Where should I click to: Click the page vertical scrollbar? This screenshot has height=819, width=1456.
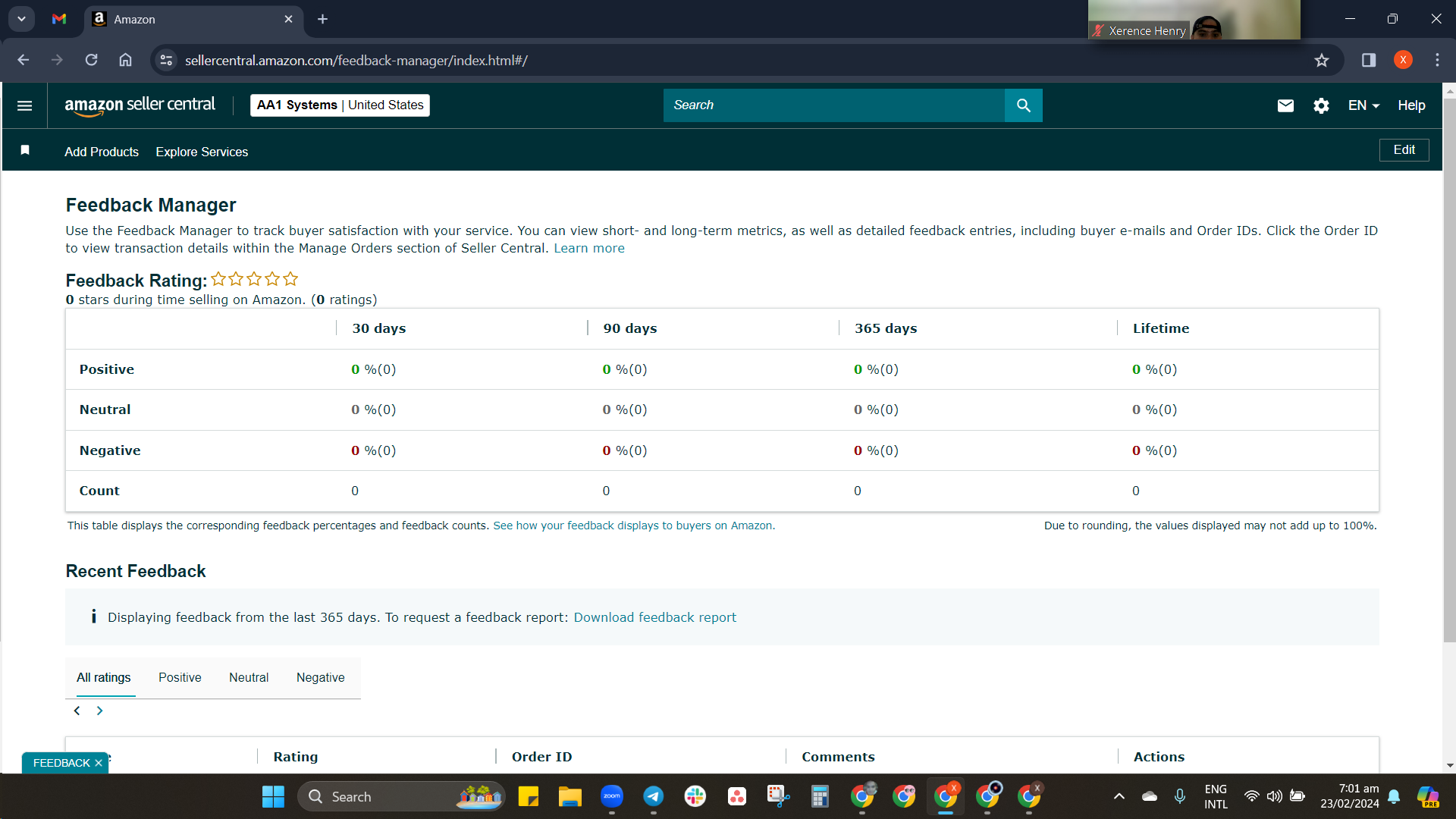(1449, 369)
